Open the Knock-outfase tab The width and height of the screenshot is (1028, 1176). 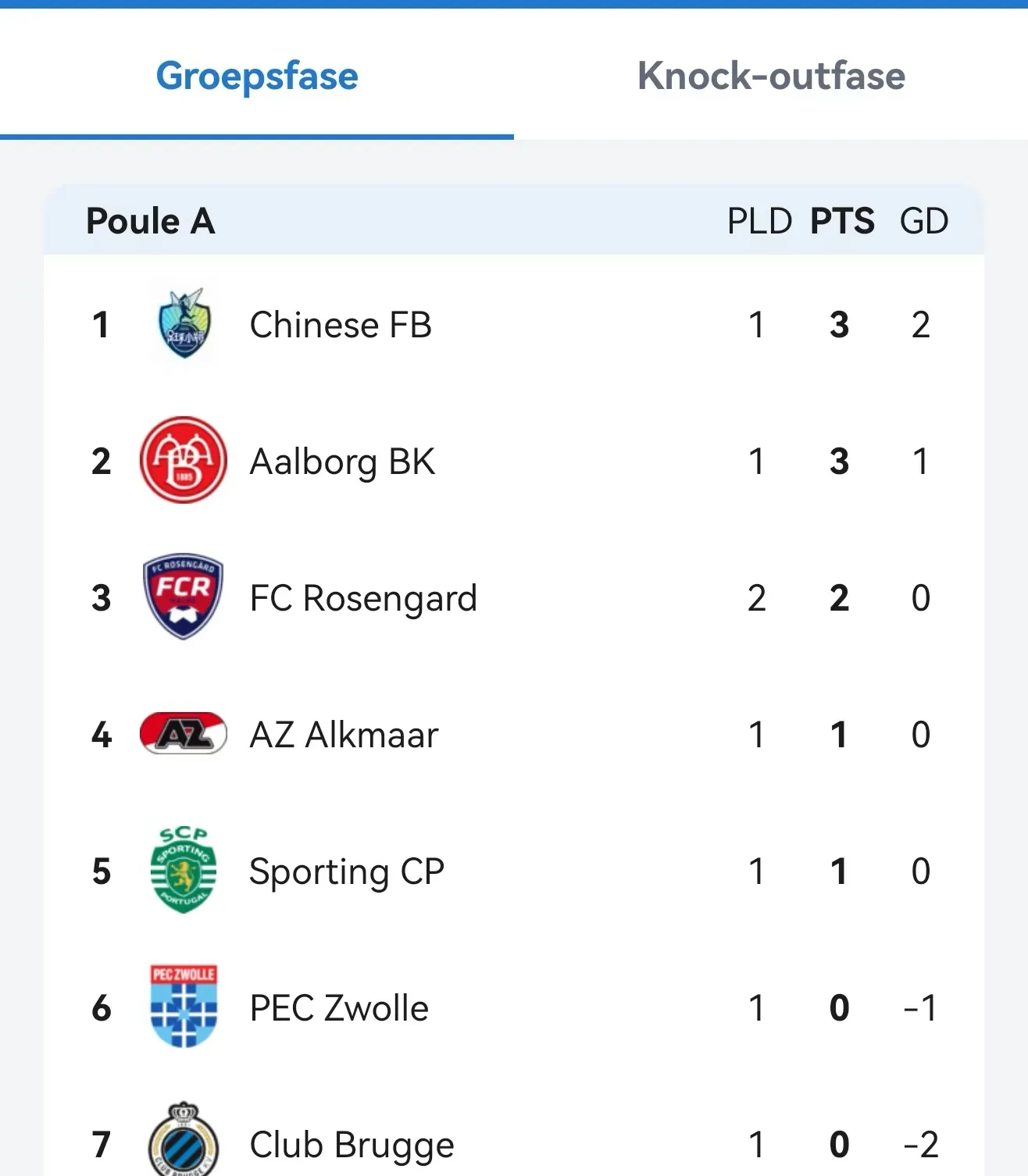tap(771, 77)
